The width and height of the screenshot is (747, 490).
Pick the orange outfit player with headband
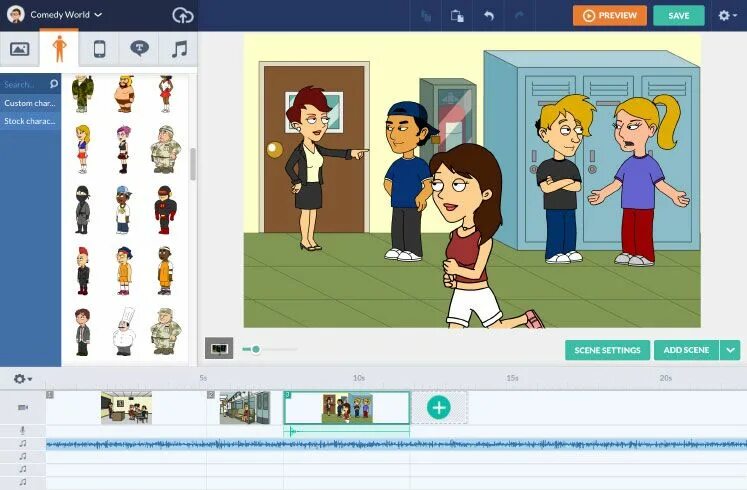tap(165, 270)
